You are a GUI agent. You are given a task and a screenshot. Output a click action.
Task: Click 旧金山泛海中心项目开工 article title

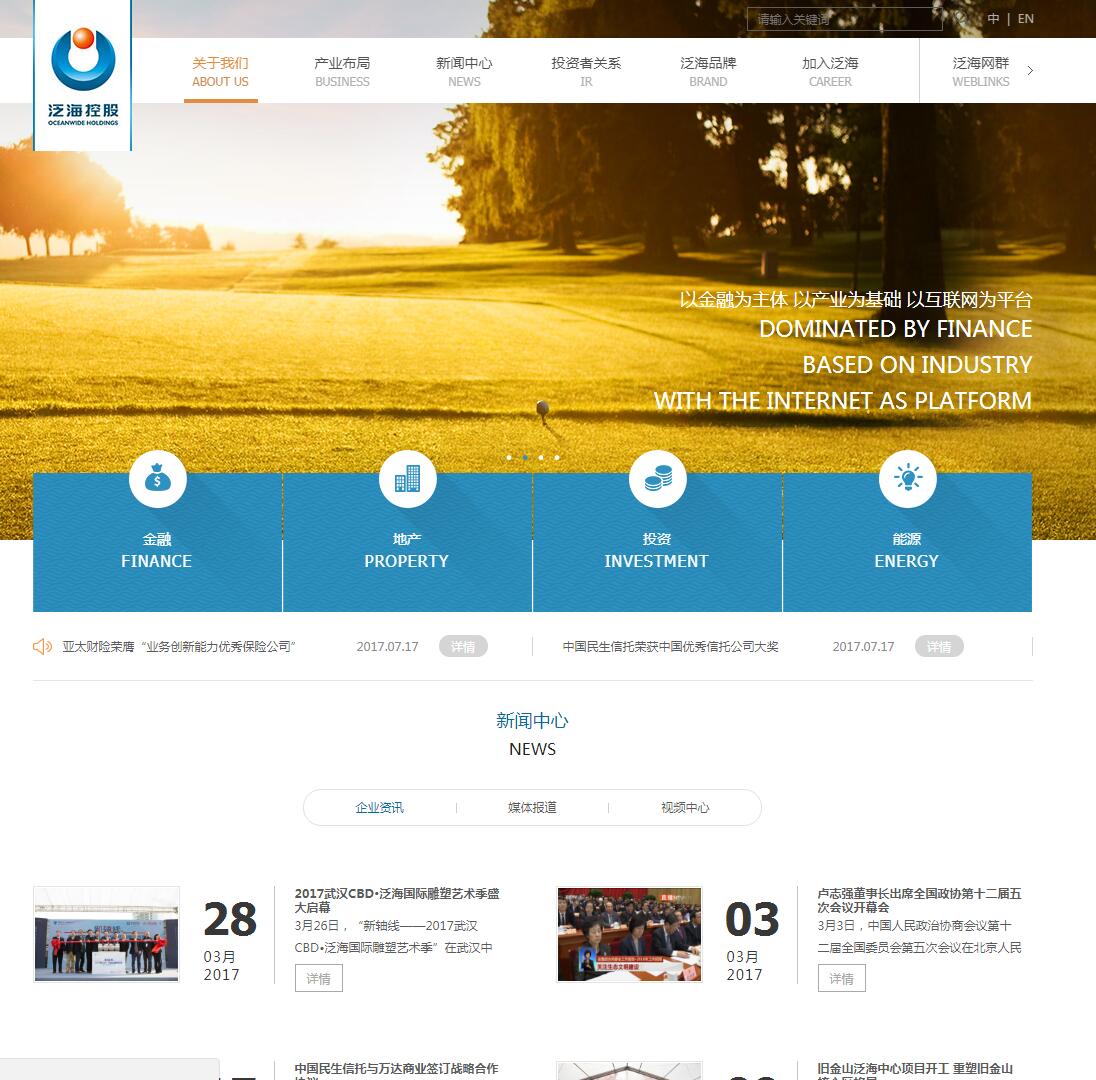coord(915,1070)
